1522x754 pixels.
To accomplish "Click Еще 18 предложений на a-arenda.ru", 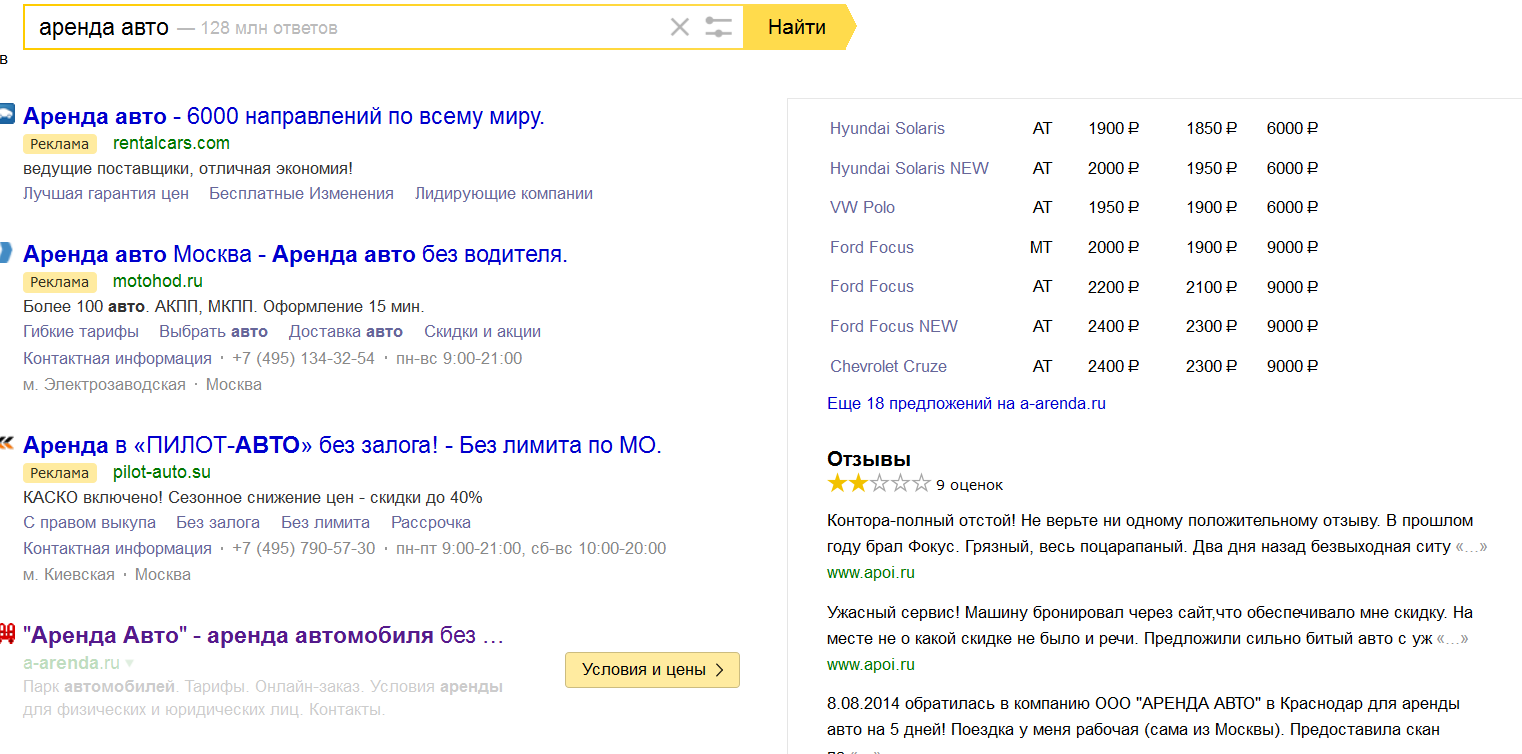I will [x=966, y=404].
